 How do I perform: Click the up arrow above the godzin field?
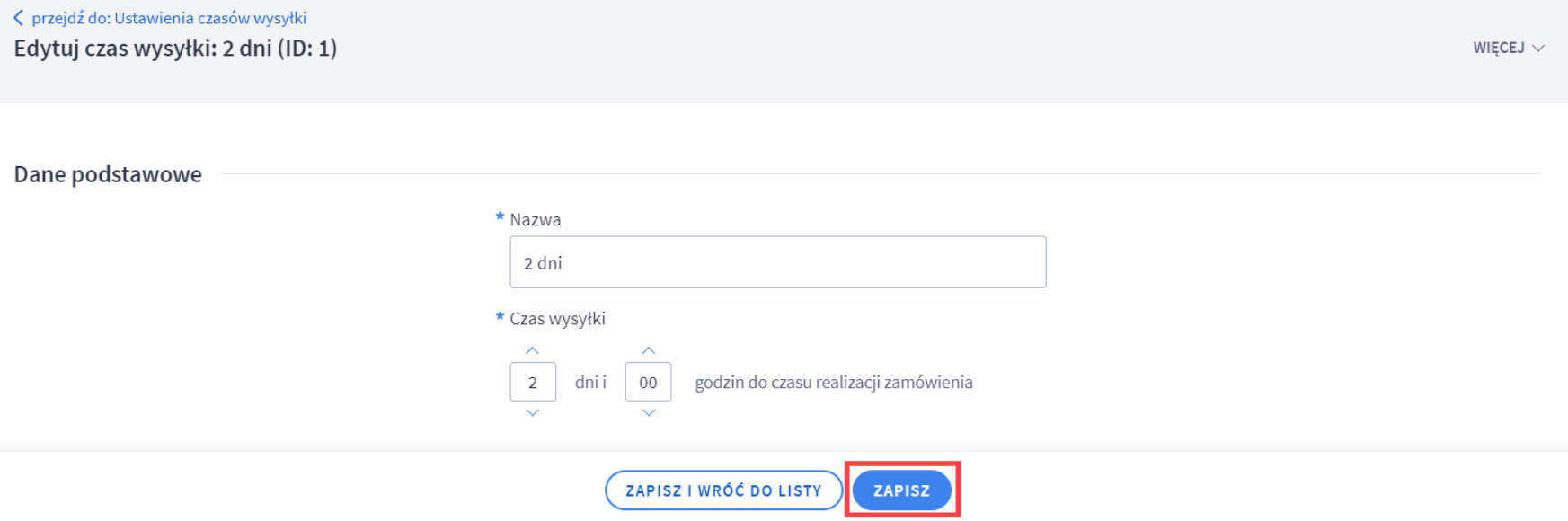point(648,352)
